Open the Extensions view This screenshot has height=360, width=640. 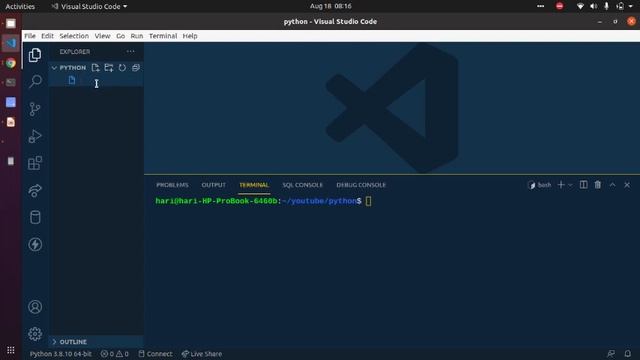(x=35, y=163)
